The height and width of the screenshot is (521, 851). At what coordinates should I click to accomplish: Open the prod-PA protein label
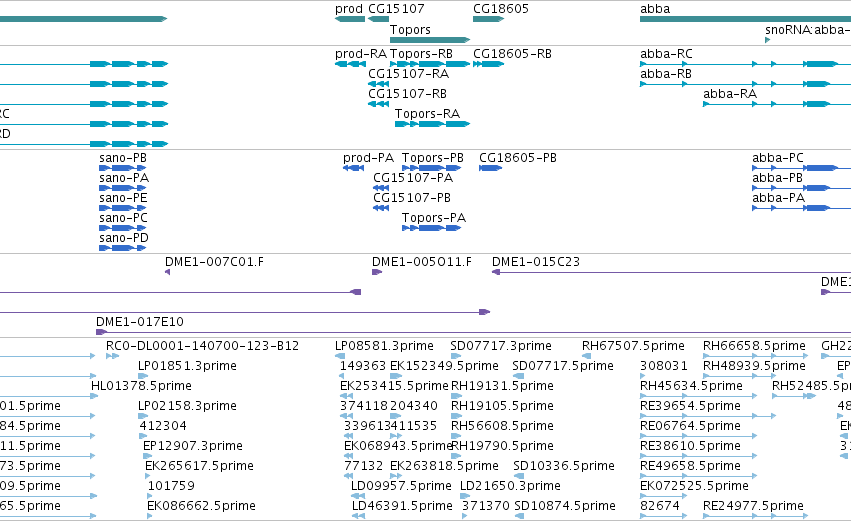click(x=369, y=158)
